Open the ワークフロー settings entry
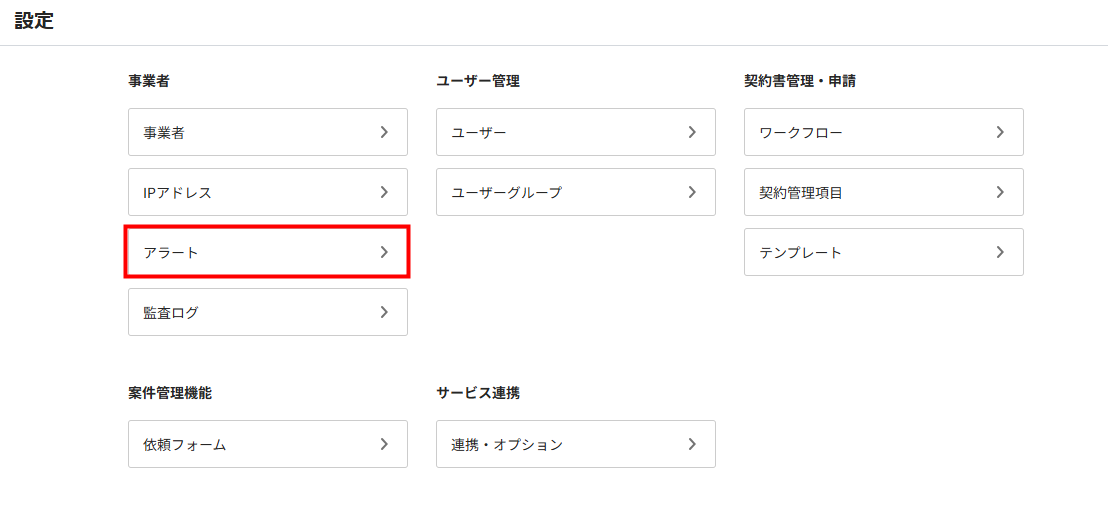Image resolution: width=1108 pixels, height=514 pixels. click(884, 132)
